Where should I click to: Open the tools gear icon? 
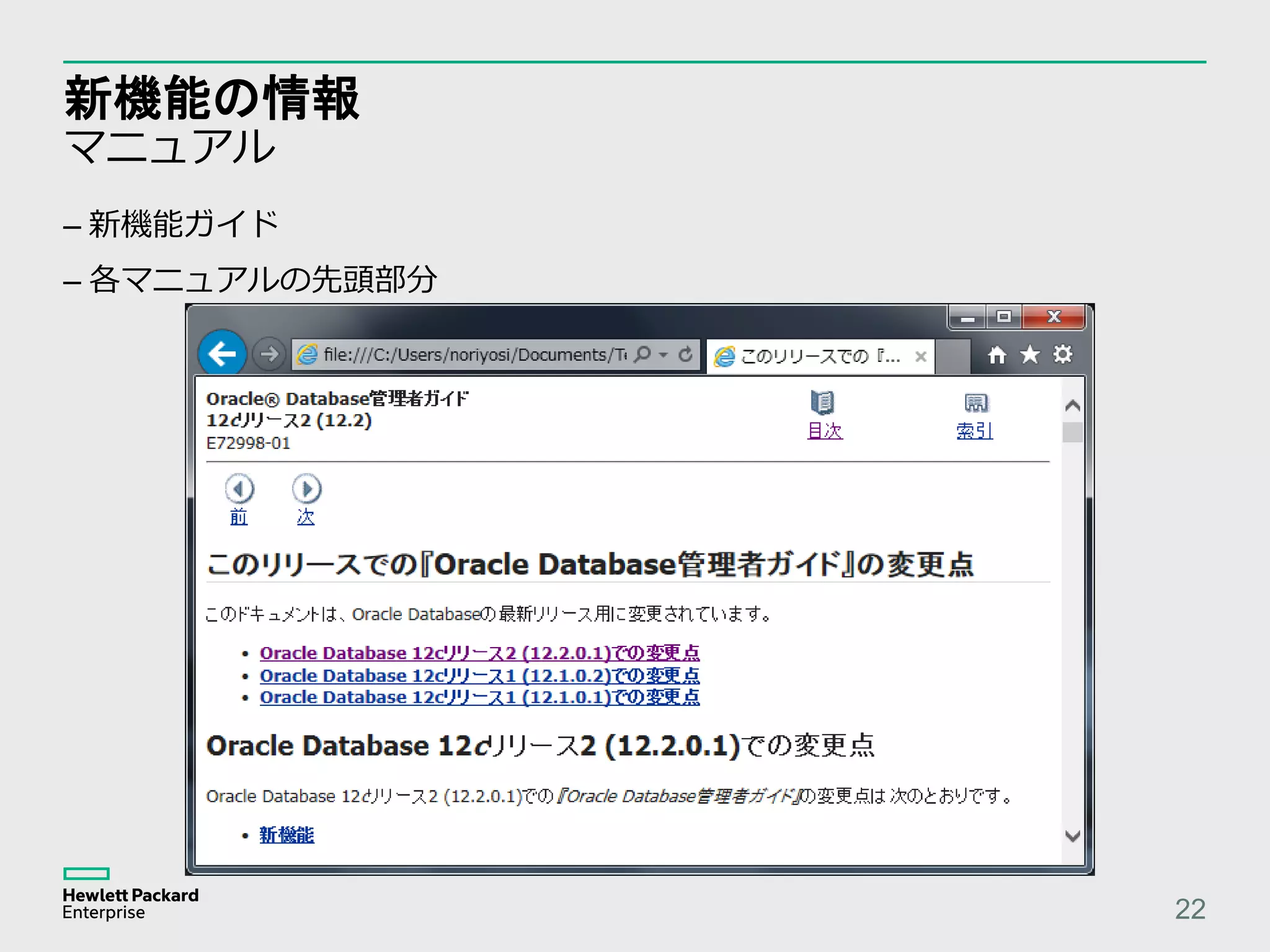tap(1063, 355)
